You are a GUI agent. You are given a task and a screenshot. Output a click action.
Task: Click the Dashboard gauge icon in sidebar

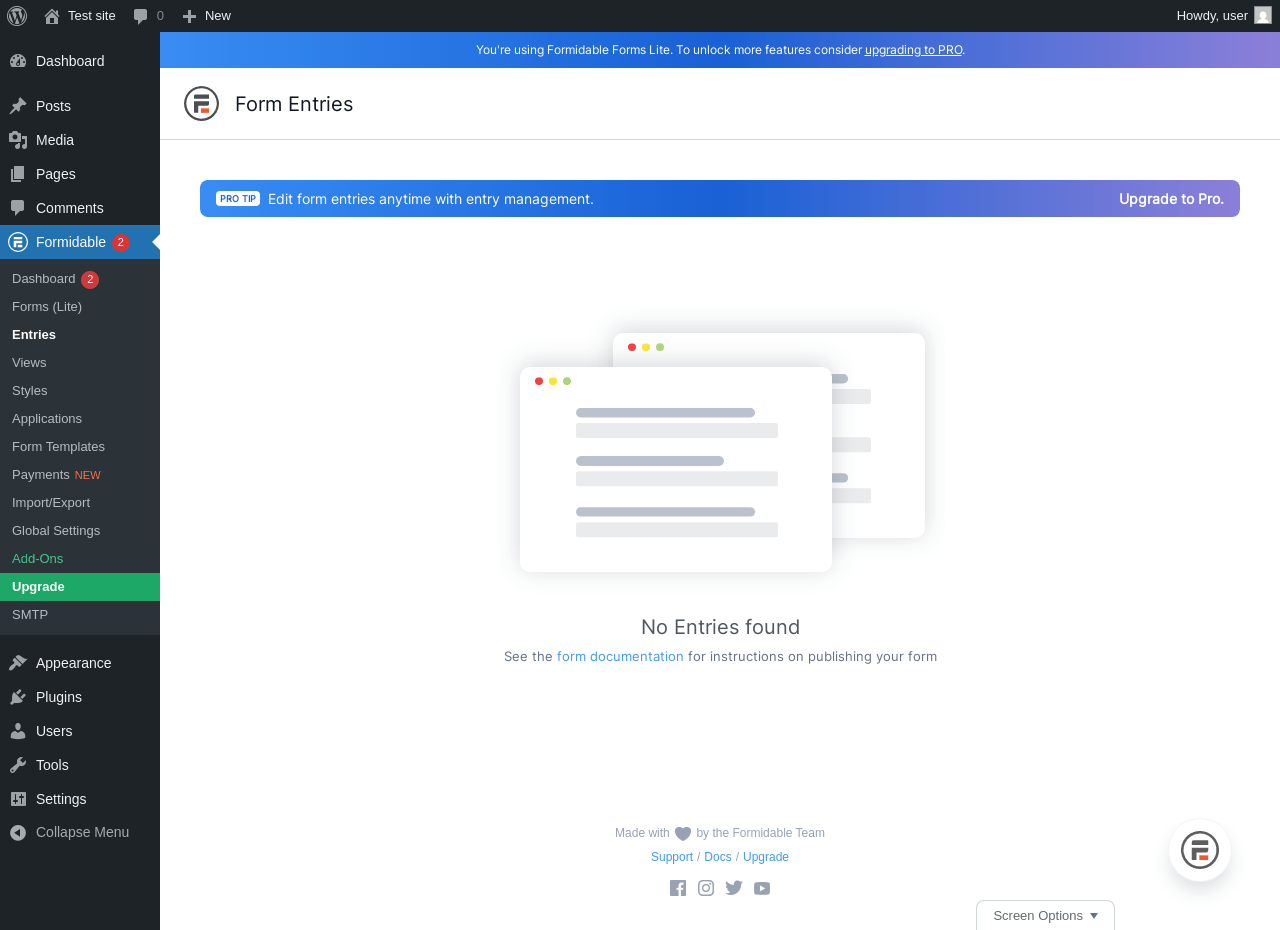[18, 61]
